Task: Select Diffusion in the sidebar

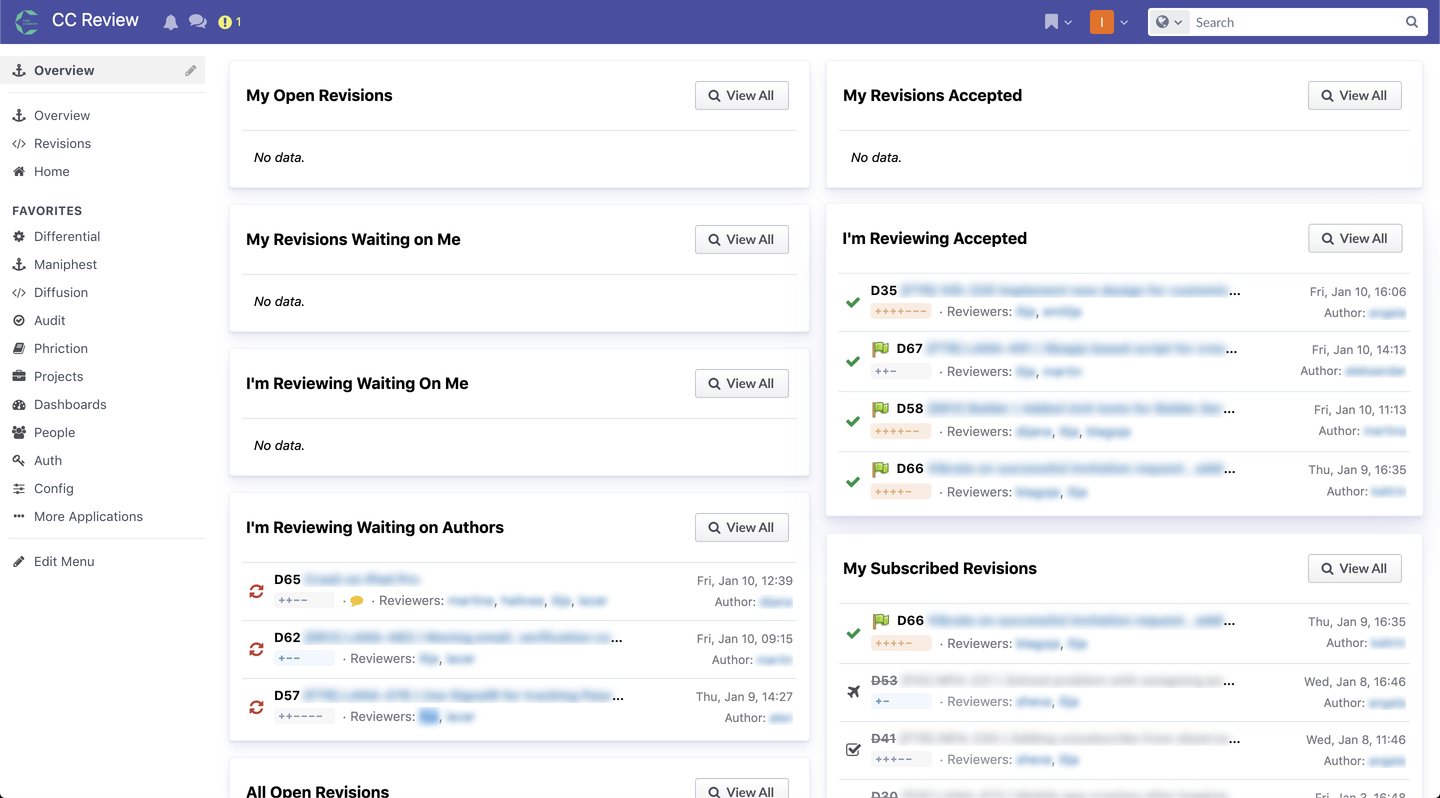Action: click(x=61, y=292)
